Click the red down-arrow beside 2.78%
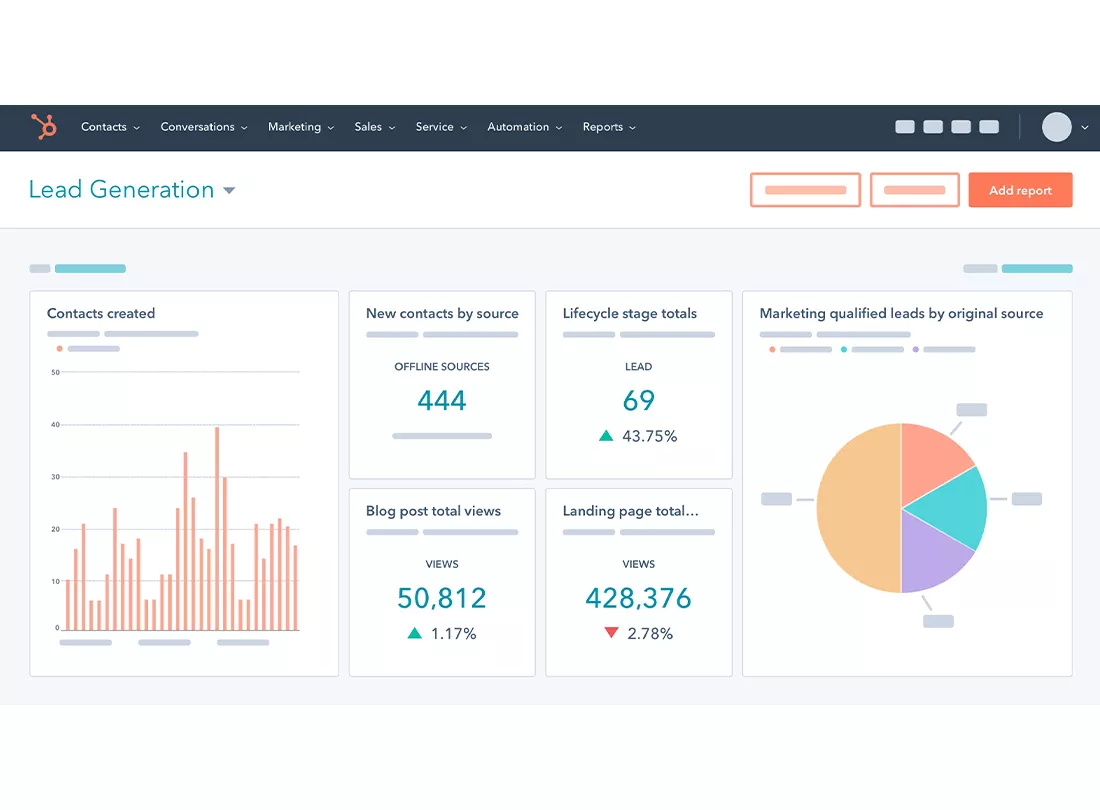Image resolution: width=1100 pixels, height=810 pixels. (611, 633)
